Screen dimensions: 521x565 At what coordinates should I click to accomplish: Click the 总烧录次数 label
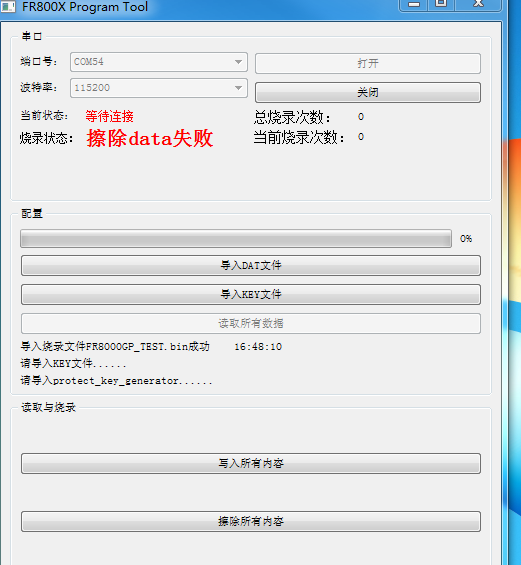(x=292, y=117)
